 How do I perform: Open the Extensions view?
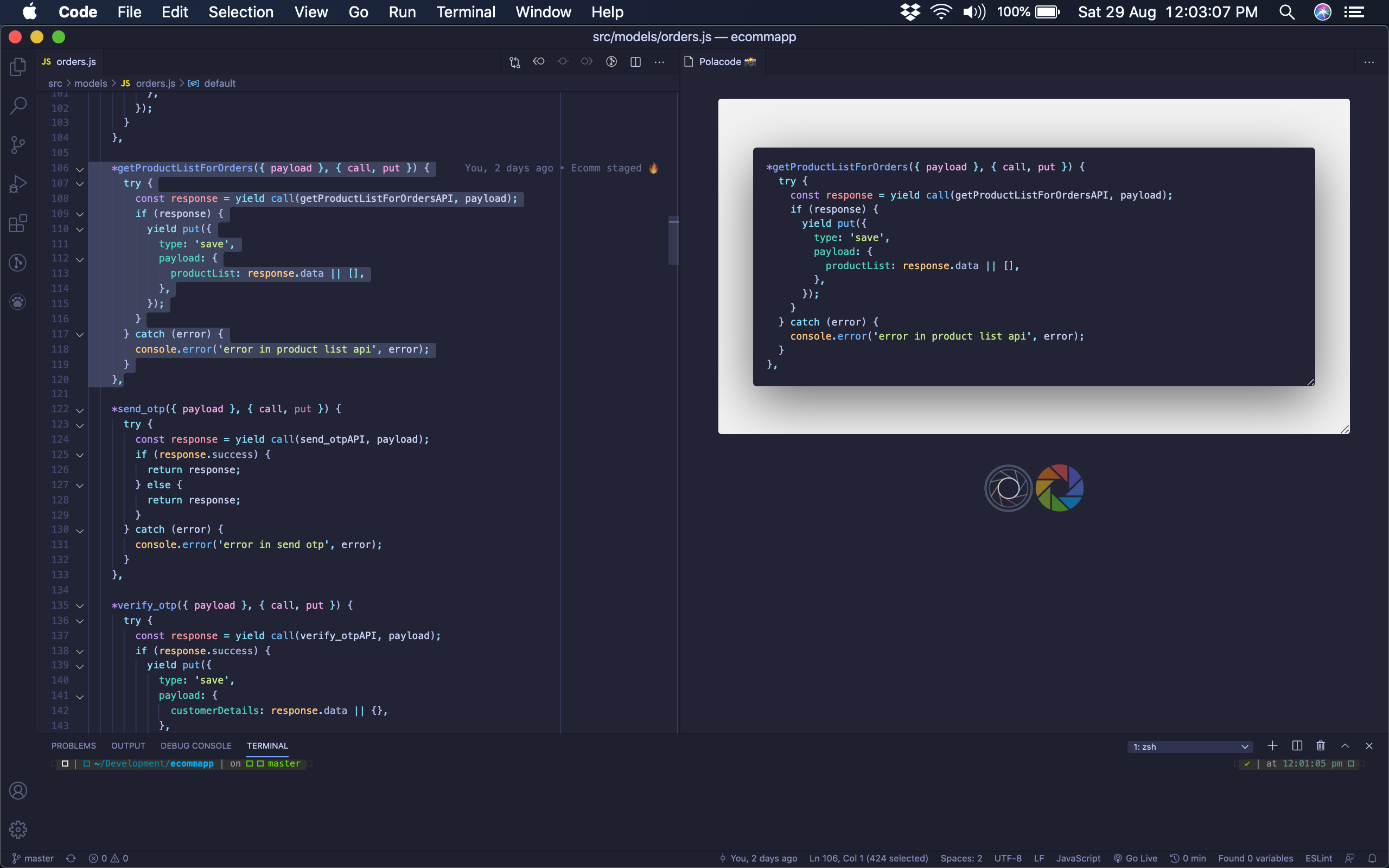point(18,224)
